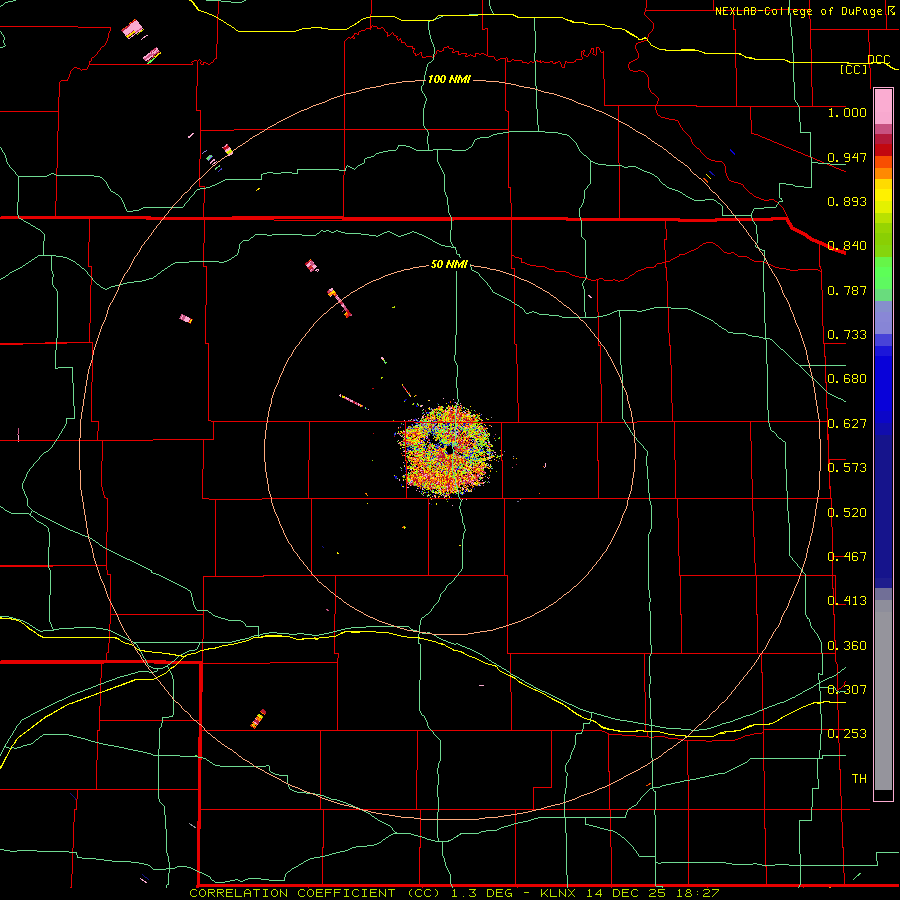Screen dimensions: 900x900
Task: Click the 0.413 value on the color scale
Action: click(847, 601)
